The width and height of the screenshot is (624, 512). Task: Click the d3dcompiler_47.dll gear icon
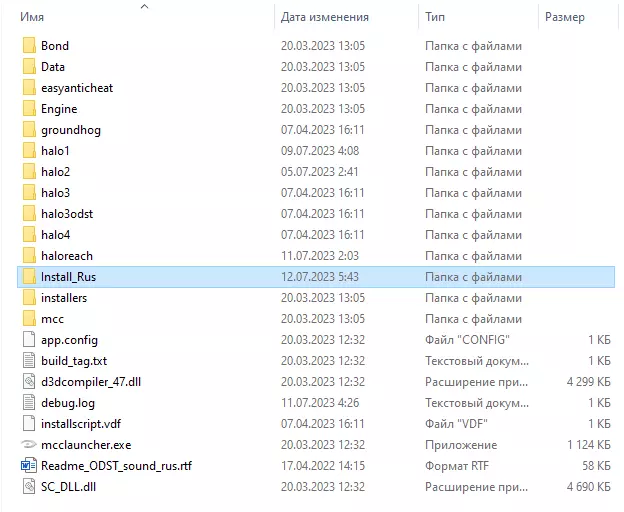click(29, 382)
